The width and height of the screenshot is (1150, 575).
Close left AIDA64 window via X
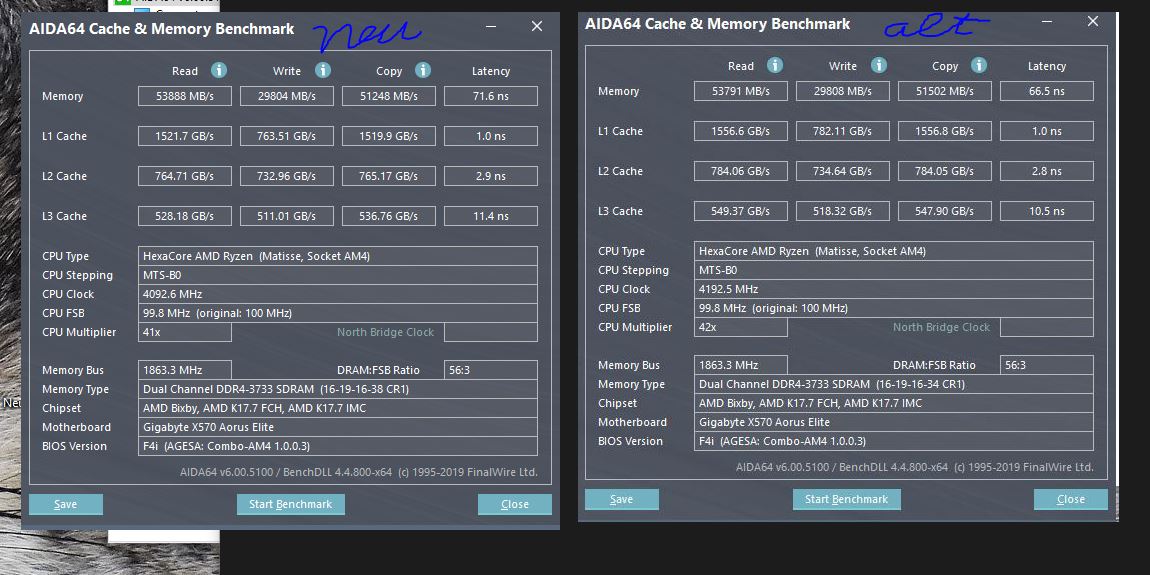point(537,26)
